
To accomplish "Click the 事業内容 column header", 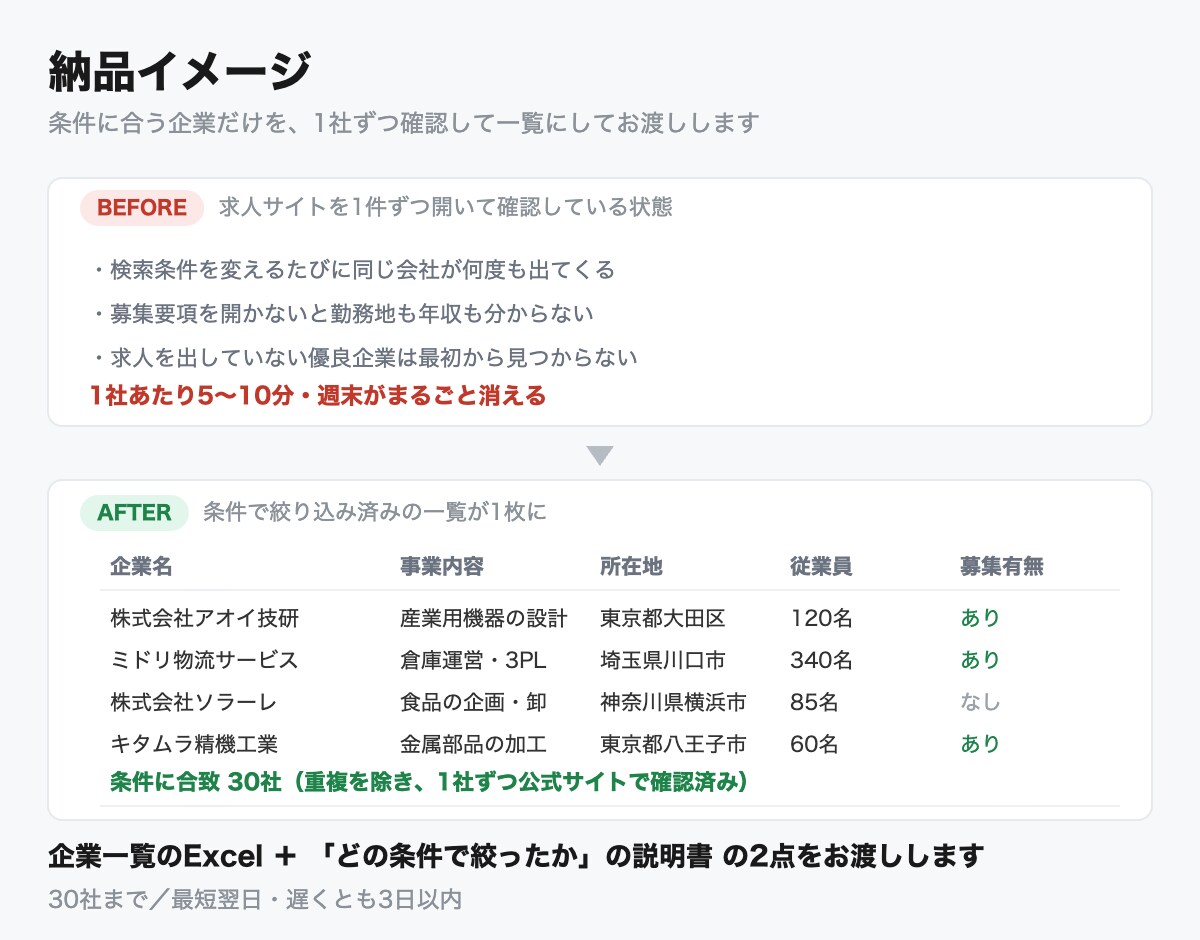I will tap(442, 567).
